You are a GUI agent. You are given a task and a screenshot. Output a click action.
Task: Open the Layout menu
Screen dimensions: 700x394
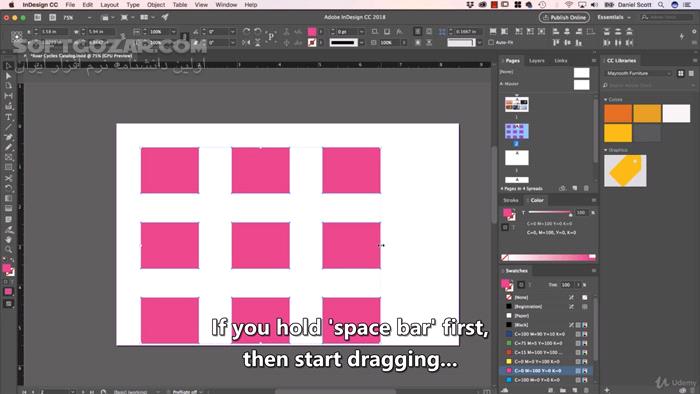109,5
